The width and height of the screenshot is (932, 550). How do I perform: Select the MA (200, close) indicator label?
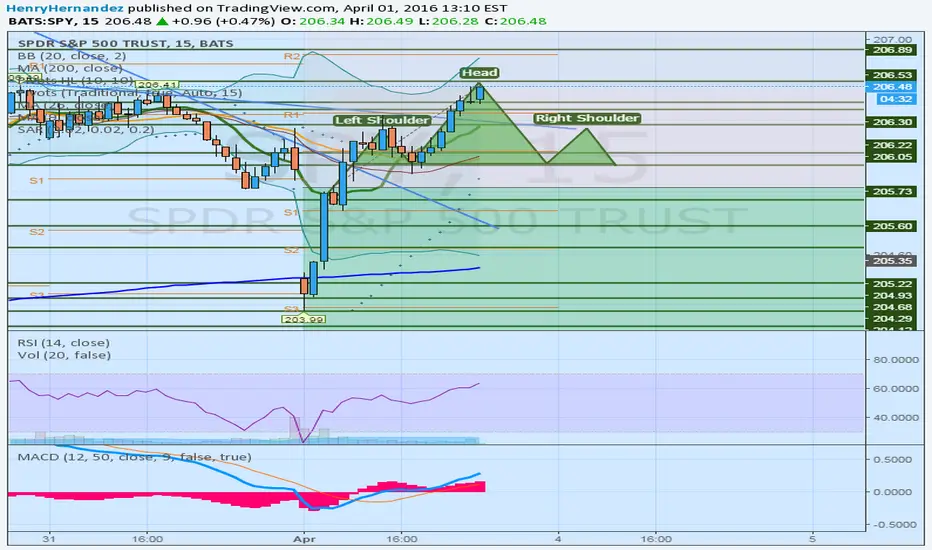coord(70,68)
